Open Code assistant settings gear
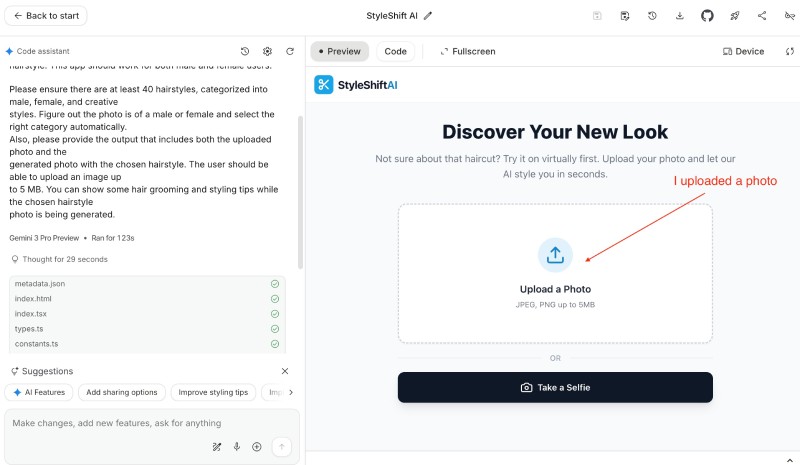This screenshot has width=800, height=465. (x=267, y=51)
